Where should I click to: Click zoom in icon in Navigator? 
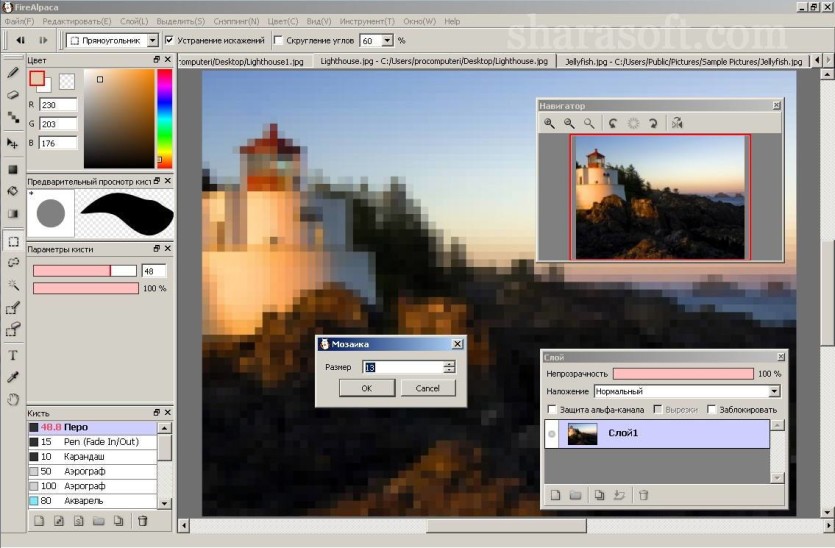(549, 124)
